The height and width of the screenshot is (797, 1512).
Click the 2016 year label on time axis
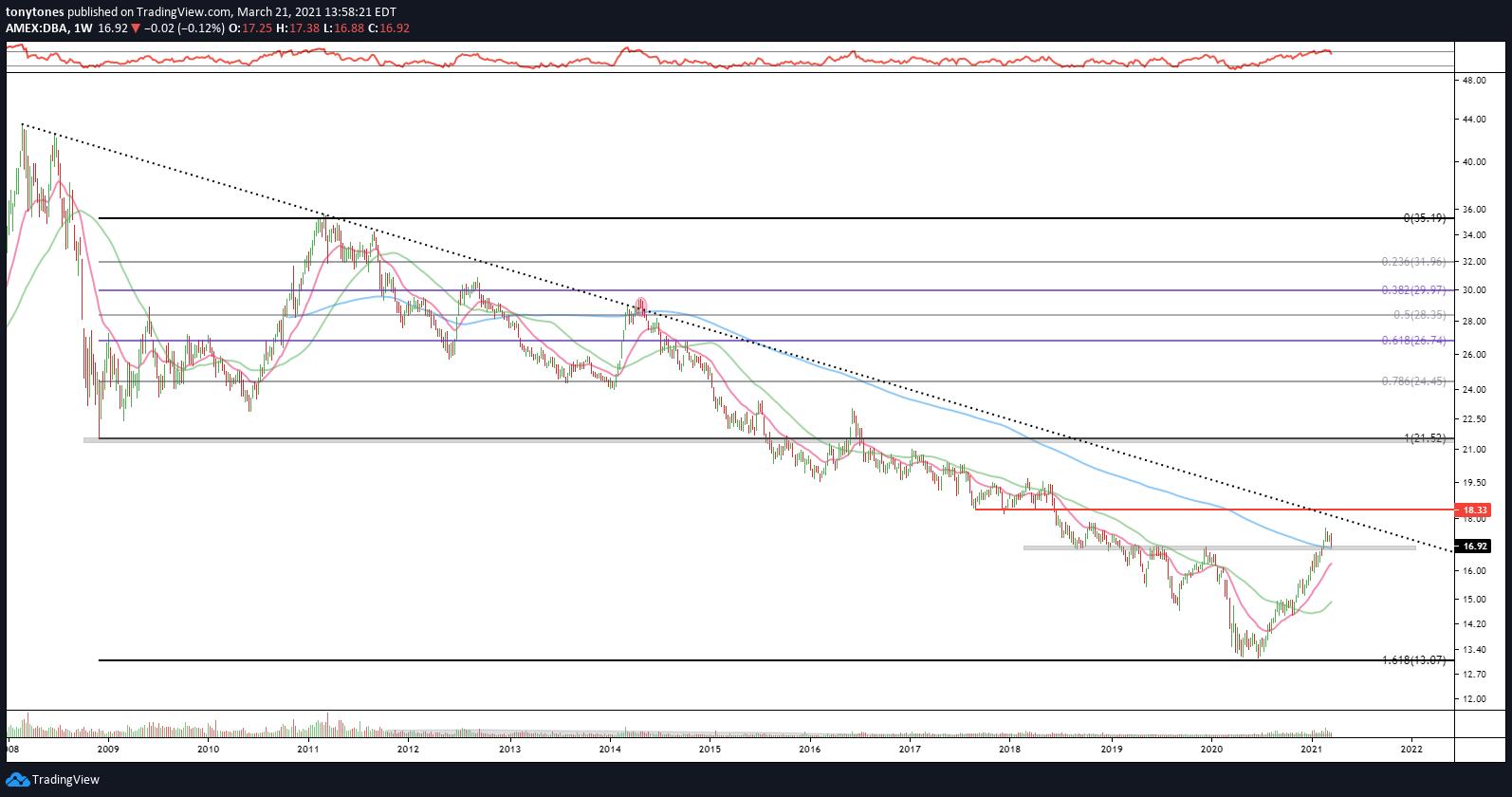(810, 750)
